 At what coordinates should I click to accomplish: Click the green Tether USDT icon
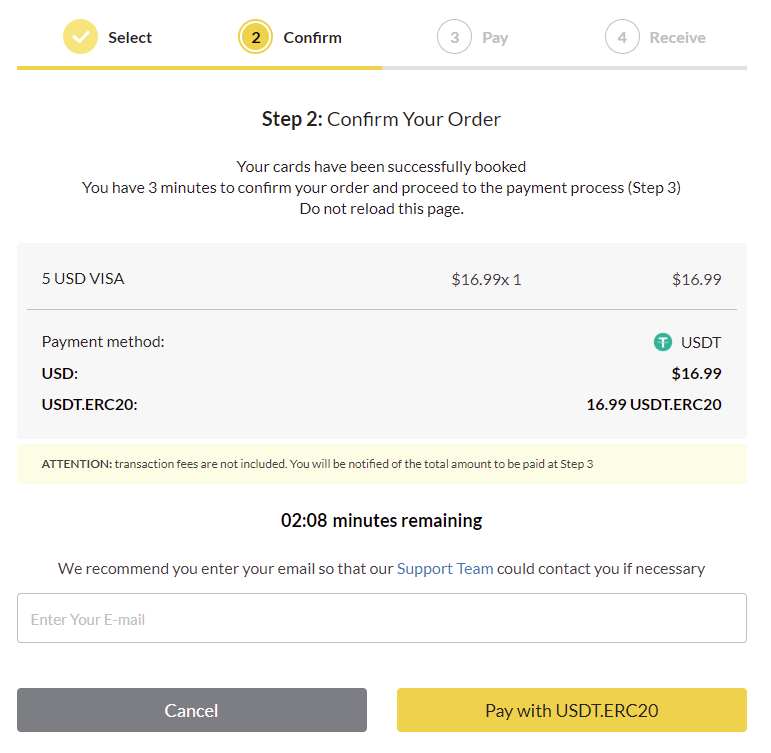tap(663, 342)
